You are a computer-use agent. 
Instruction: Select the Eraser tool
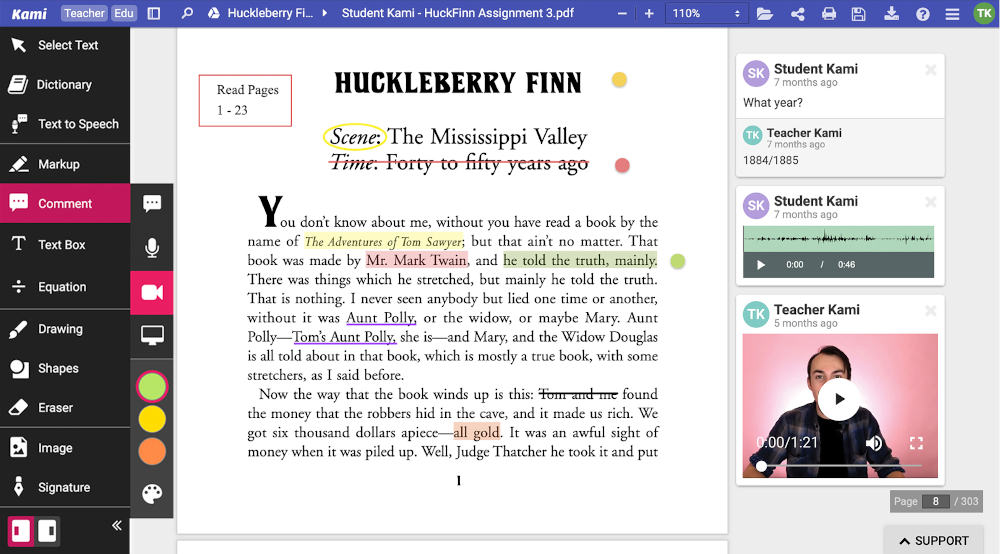[x=64, y=407]
